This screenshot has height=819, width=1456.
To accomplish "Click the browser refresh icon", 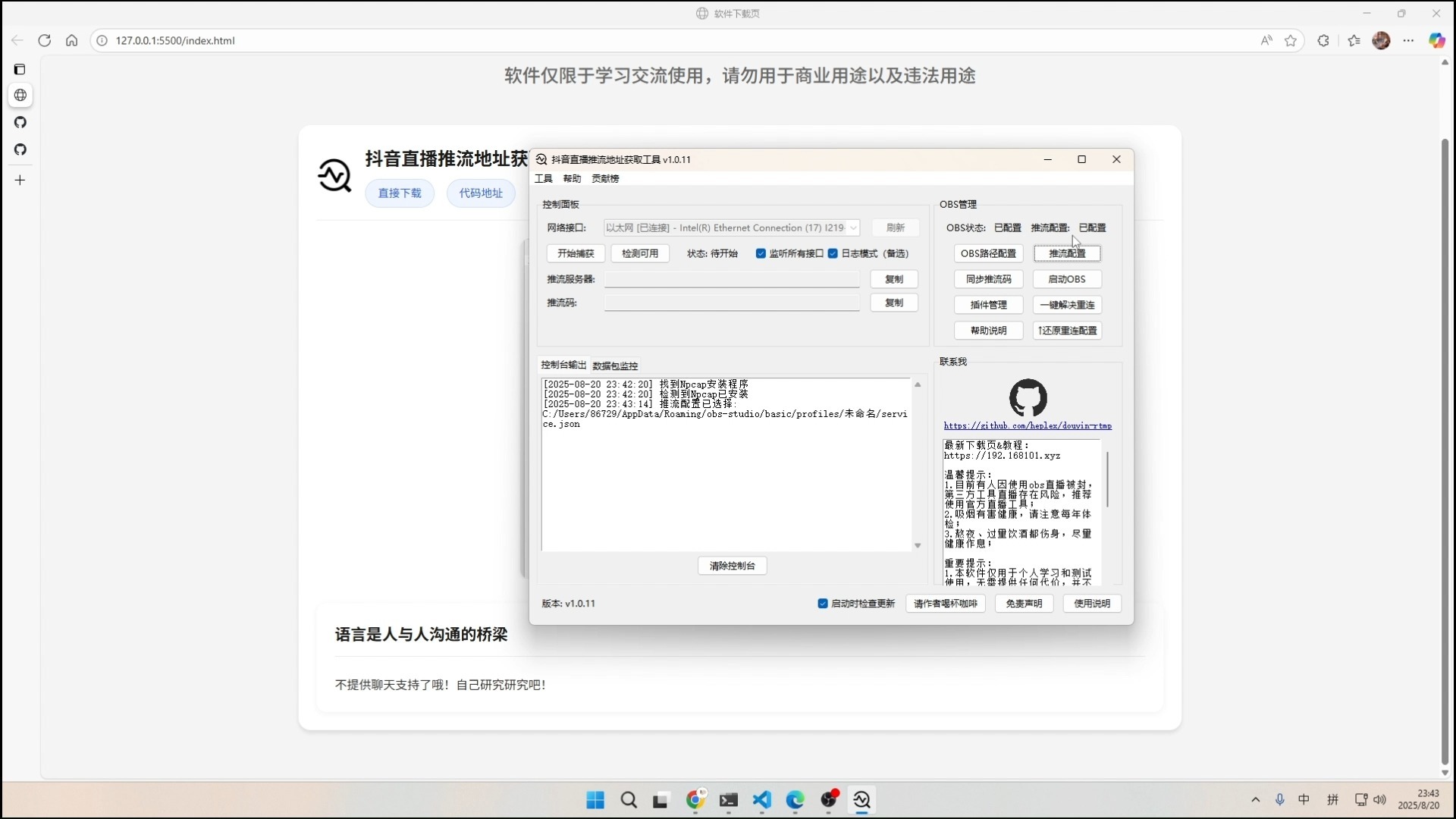I will pyautogui.click(x=45, y=40).
